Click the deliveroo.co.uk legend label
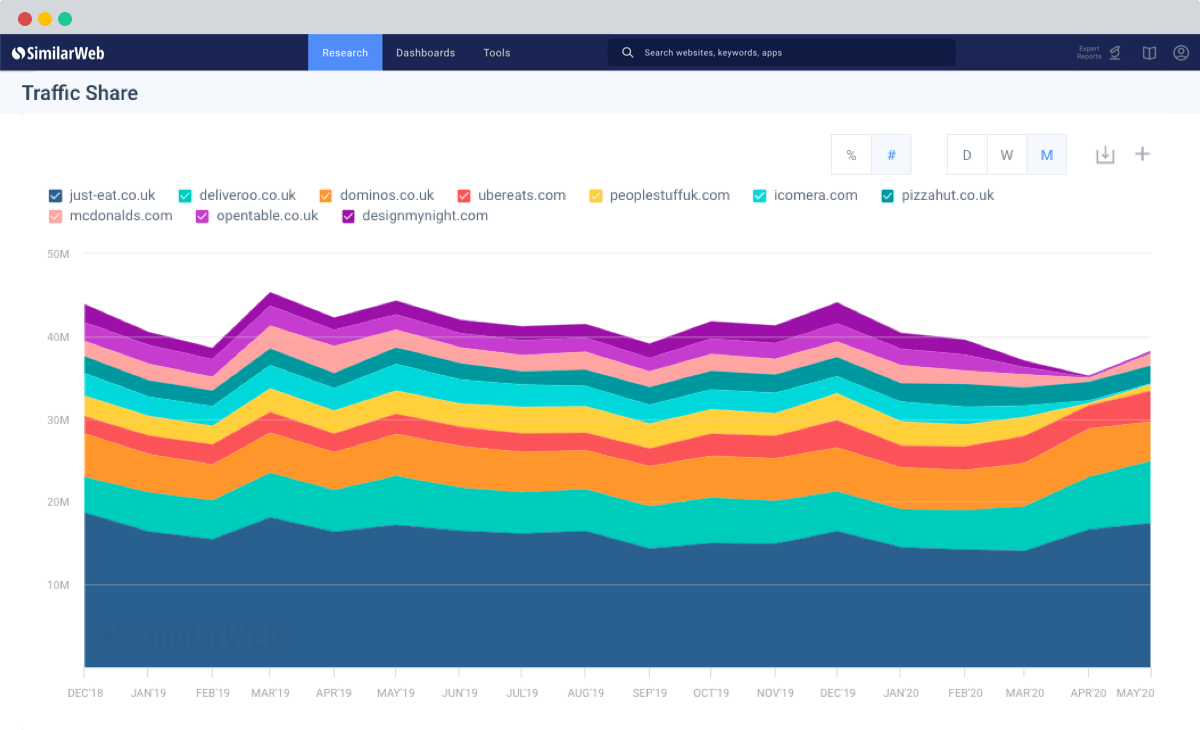1200x730 pixels. [248, 196]
